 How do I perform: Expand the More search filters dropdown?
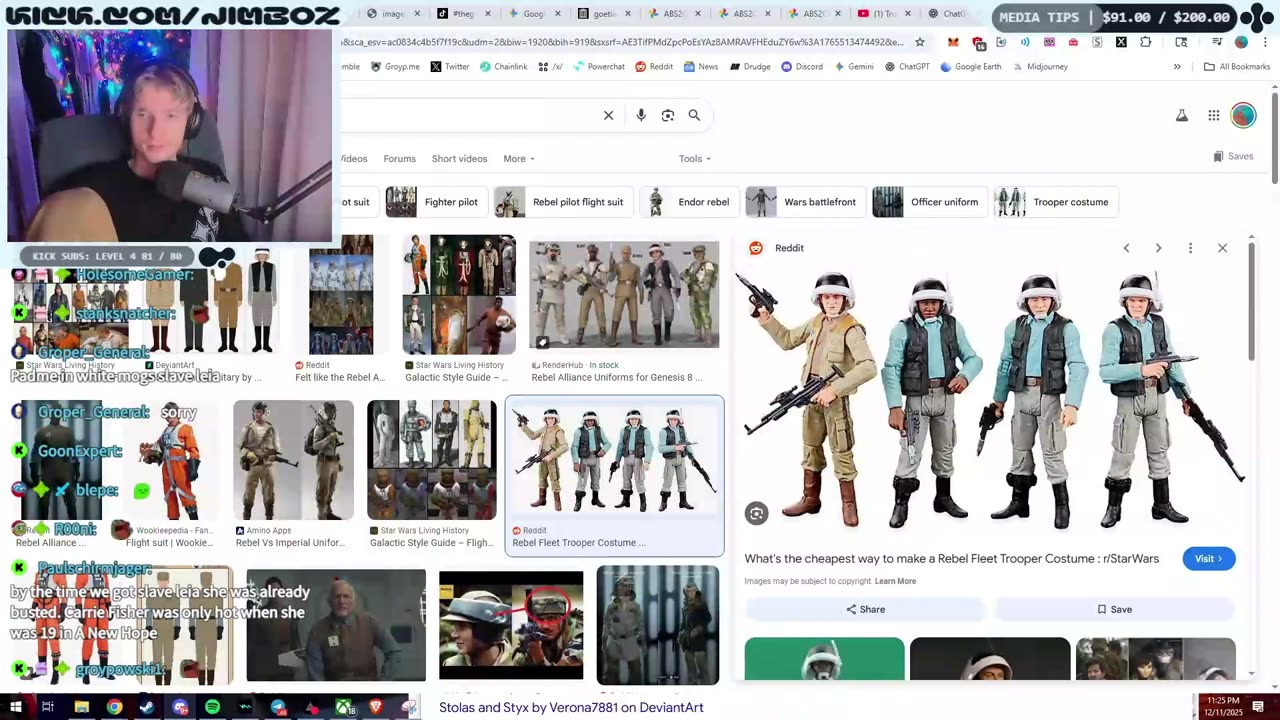519,159
